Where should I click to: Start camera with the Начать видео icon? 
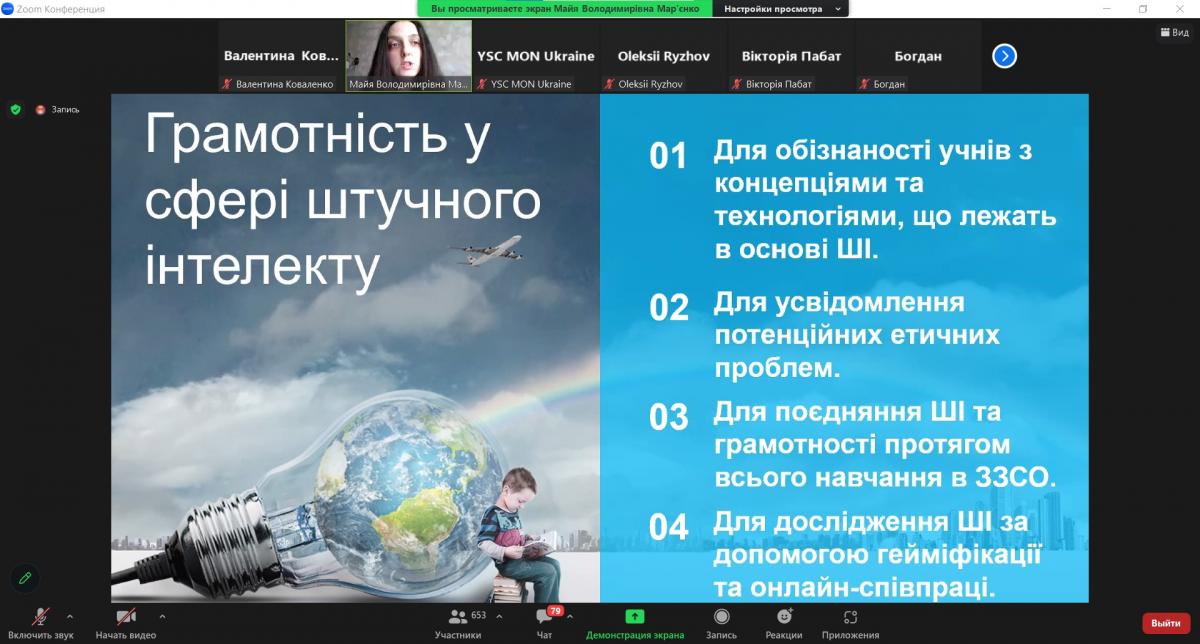pos(126,616)
